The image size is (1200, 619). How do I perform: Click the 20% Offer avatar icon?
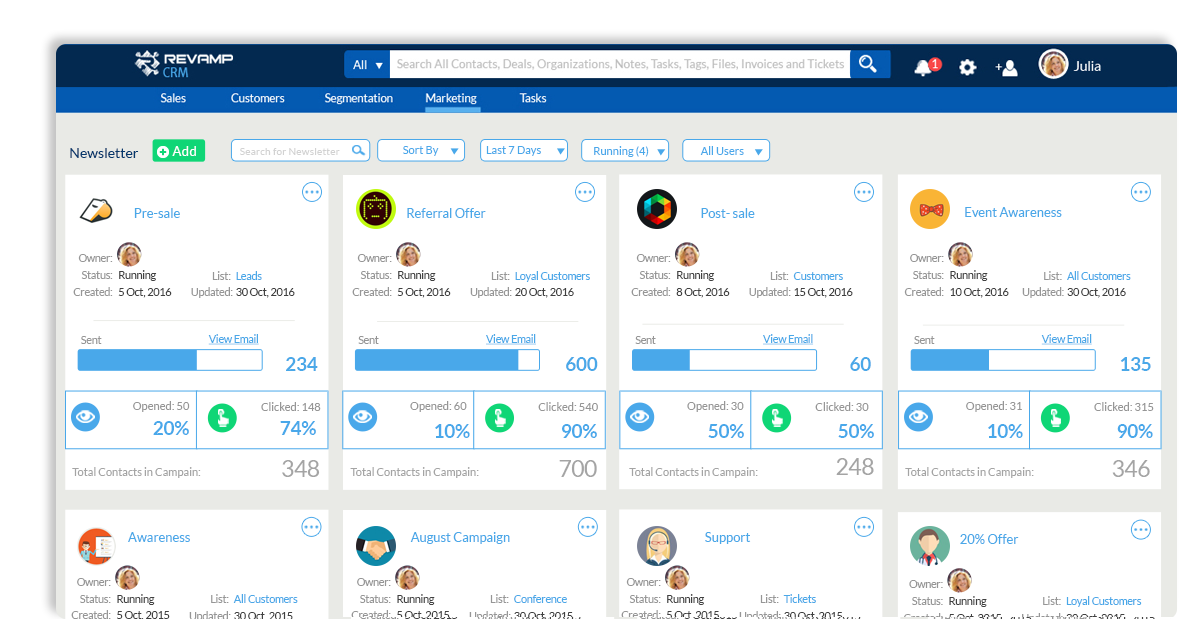[930, 546]
